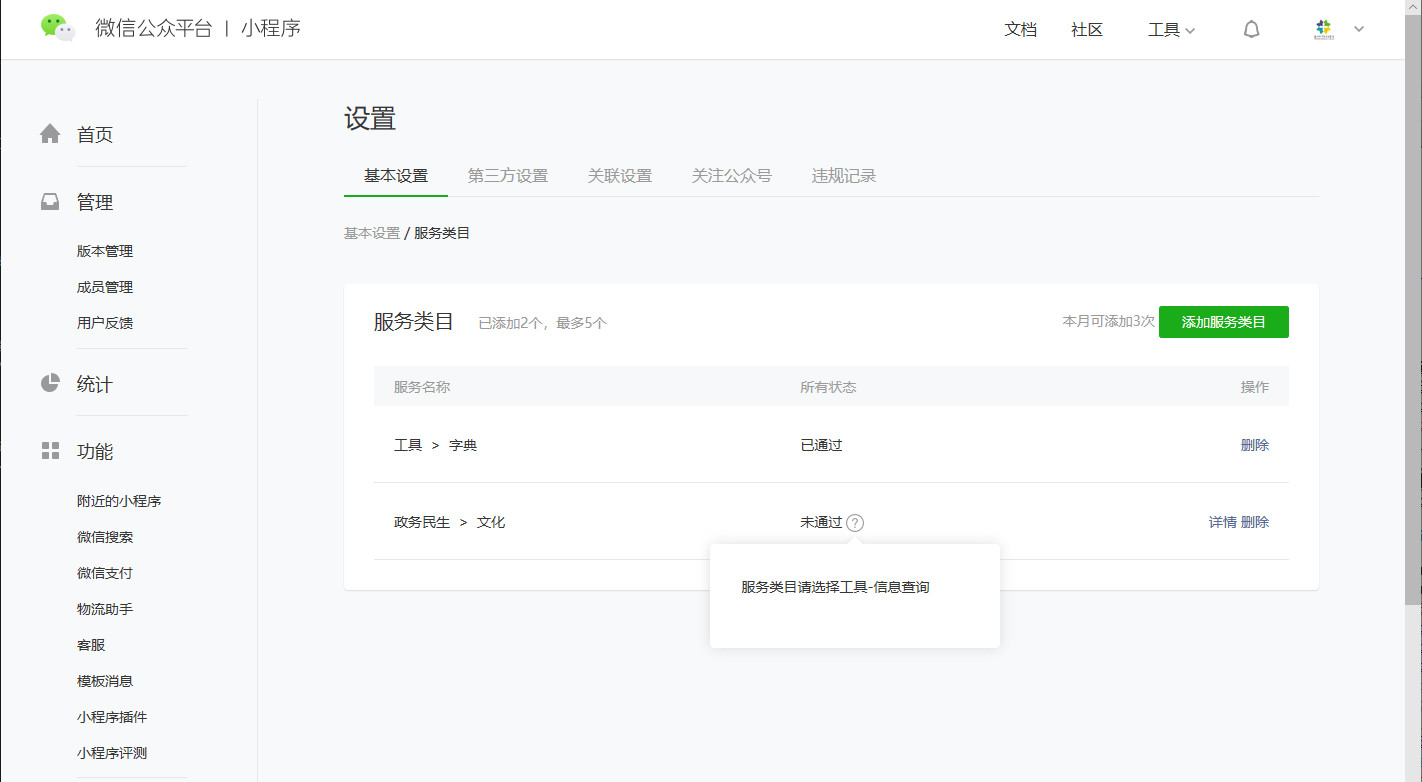Open 首页 in the sidebar
Viewport: 1422px width, 782px height.
95,135
